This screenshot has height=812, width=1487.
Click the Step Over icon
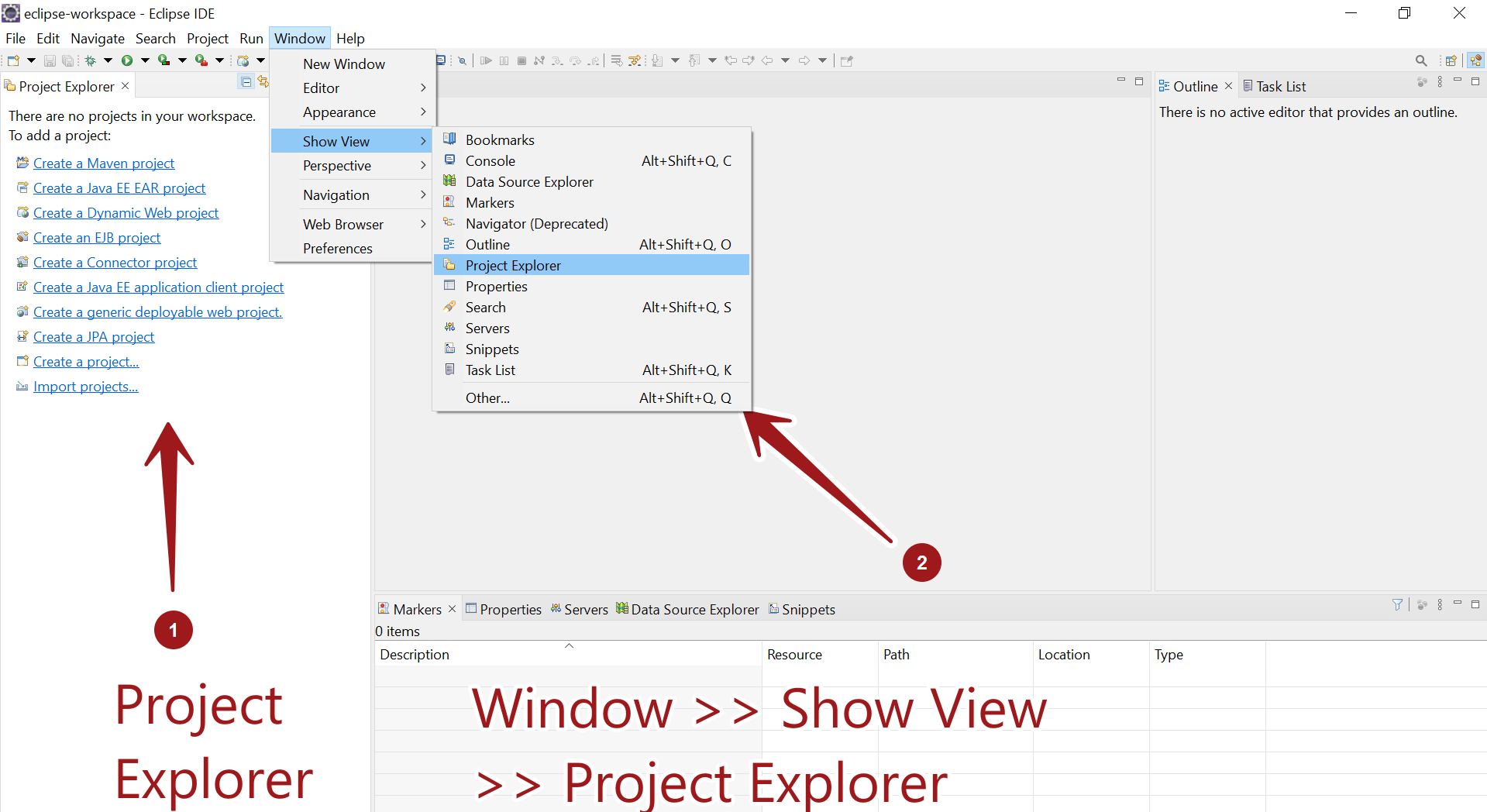pyautogui.click(x=575, y=60)
